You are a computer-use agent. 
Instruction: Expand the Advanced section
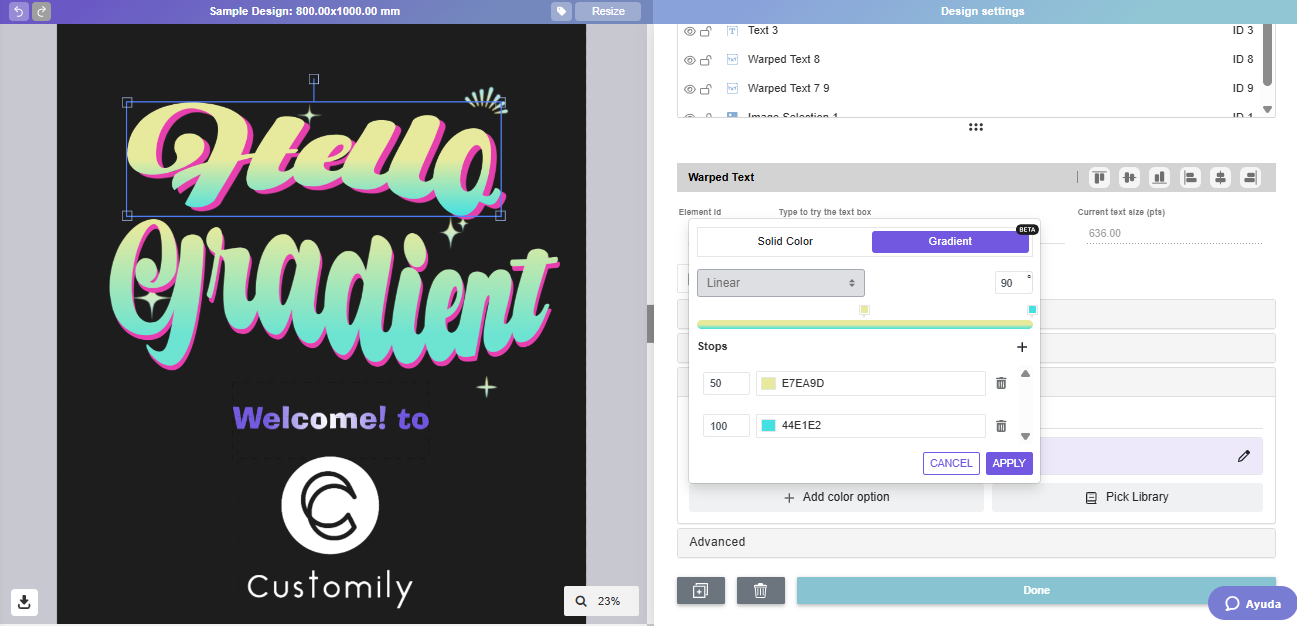pos(976,542)
